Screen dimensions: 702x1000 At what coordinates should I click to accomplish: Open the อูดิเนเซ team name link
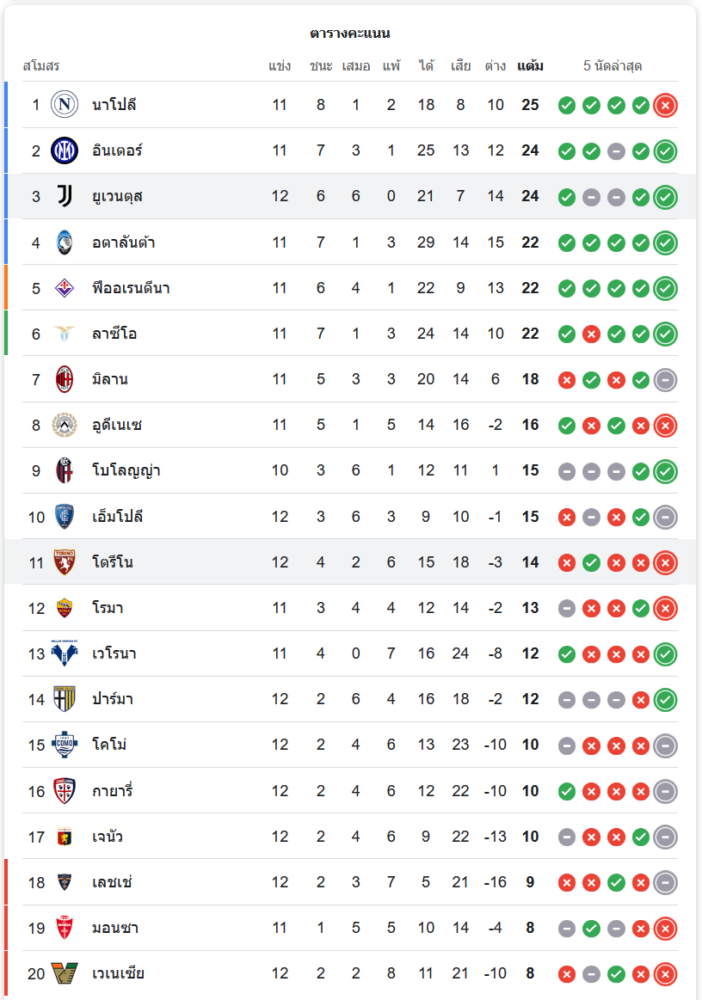click(x=117, y=425)
